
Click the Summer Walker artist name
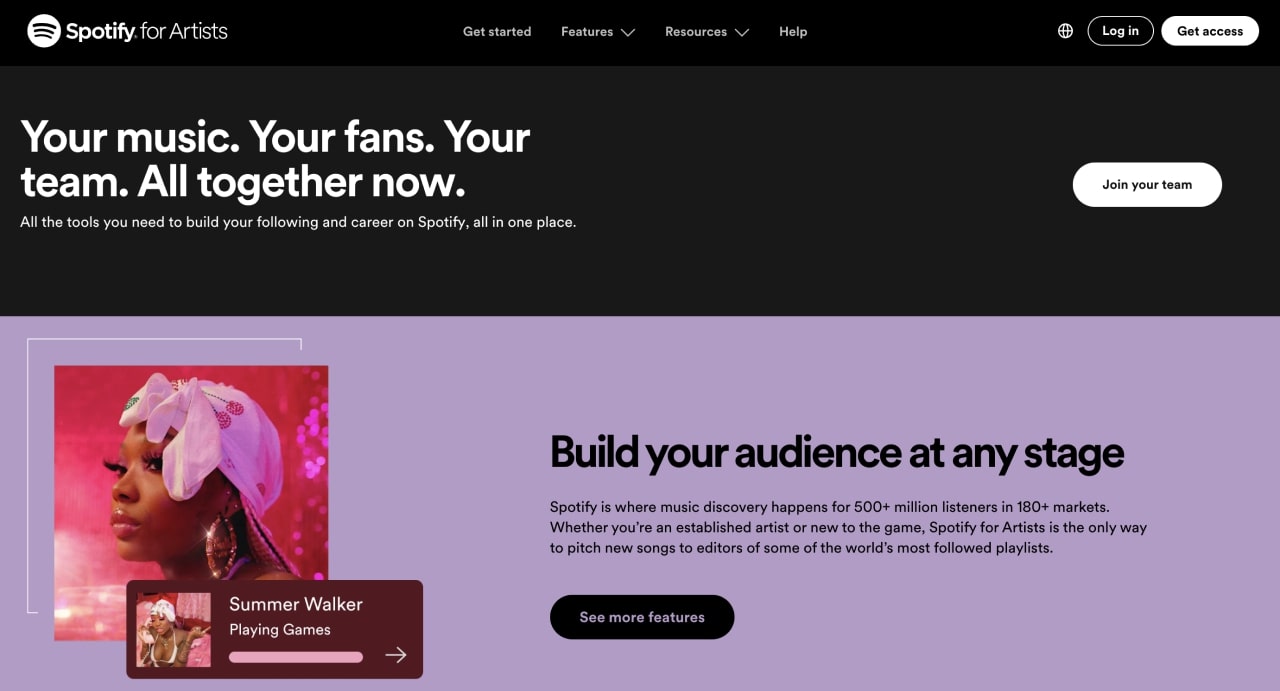point(295,604)
